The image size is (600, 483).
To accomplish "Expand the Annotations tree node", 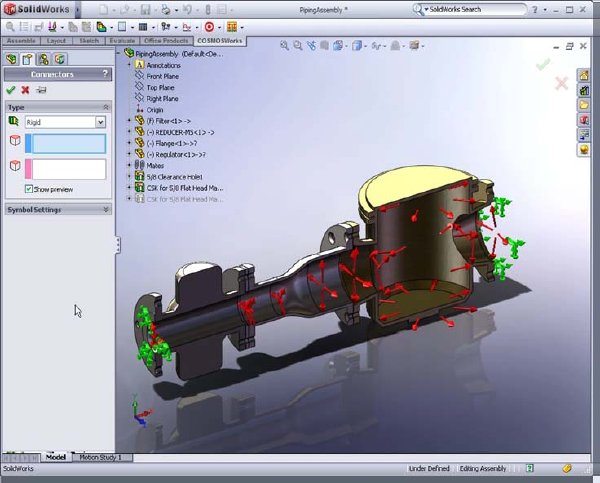I will (x=129, y=65).
